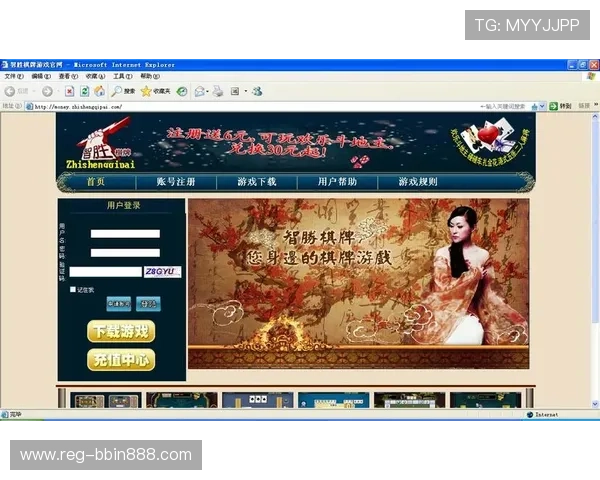Click the Edit page toolbar icon
Screen dimensions: 600x480
(235, 91)
